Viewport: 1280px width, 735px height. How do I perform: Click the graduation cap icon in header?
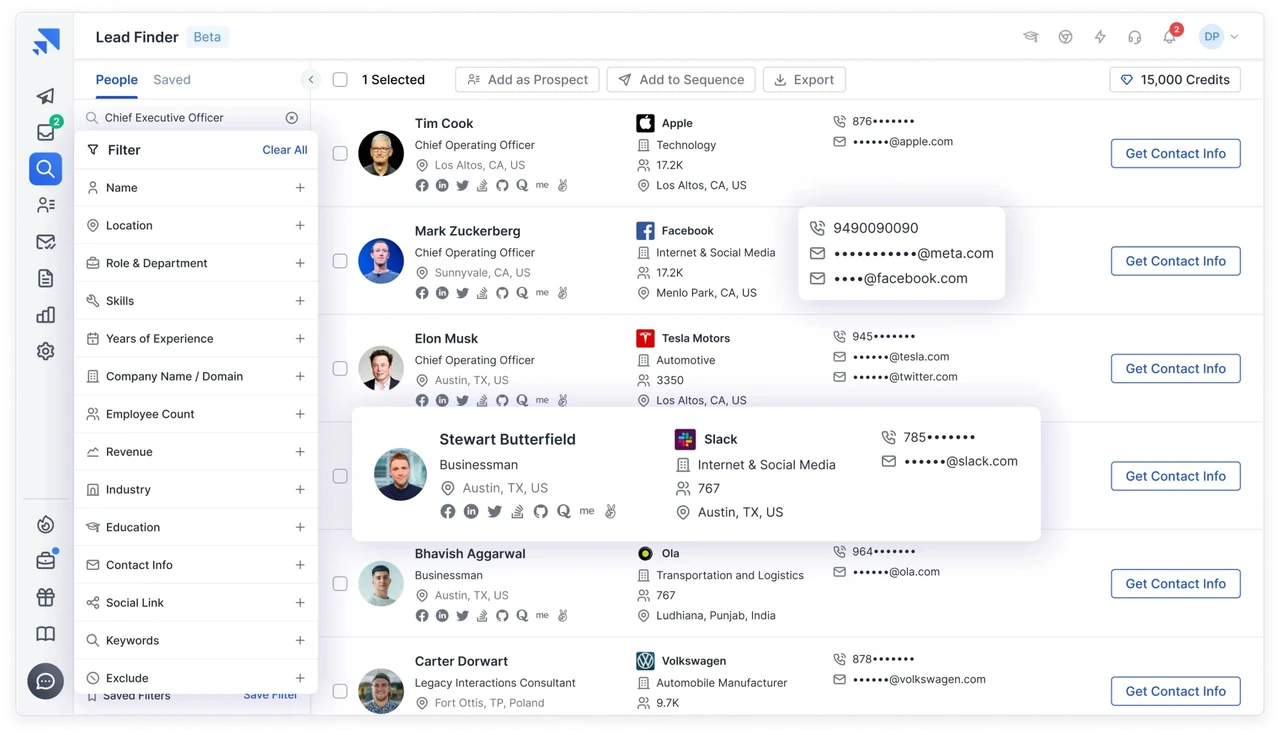click(1031, 37)
